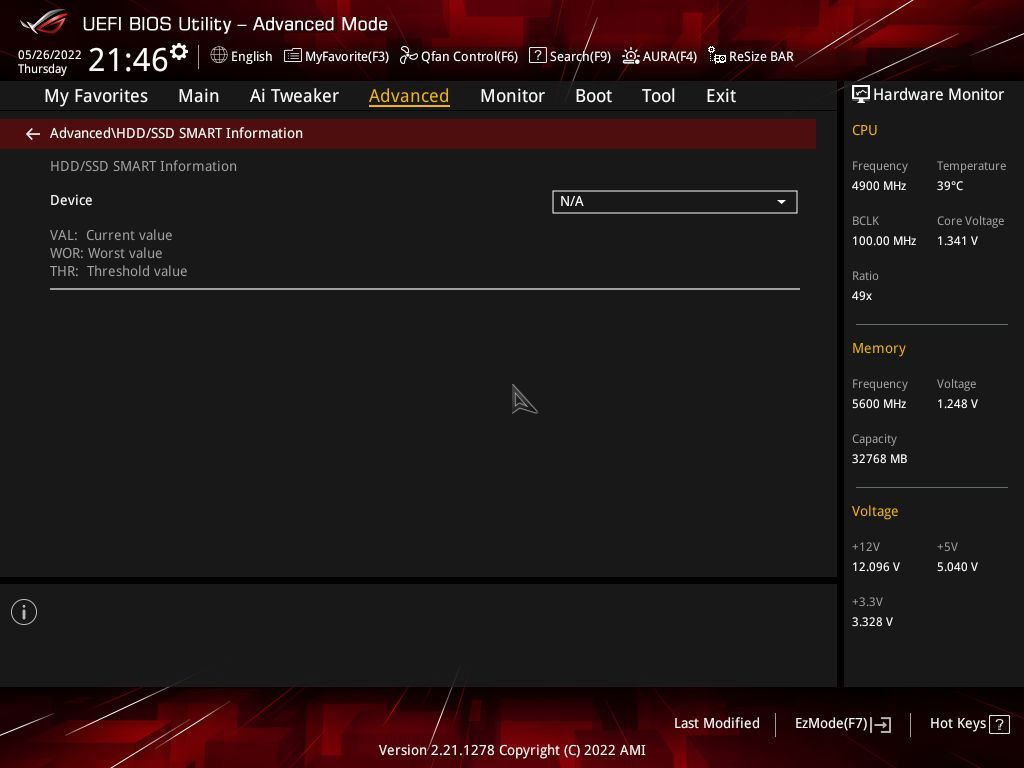Click the version copyright text
The height and width of the screenshot is (768, 1024).
tap(512, 750)
